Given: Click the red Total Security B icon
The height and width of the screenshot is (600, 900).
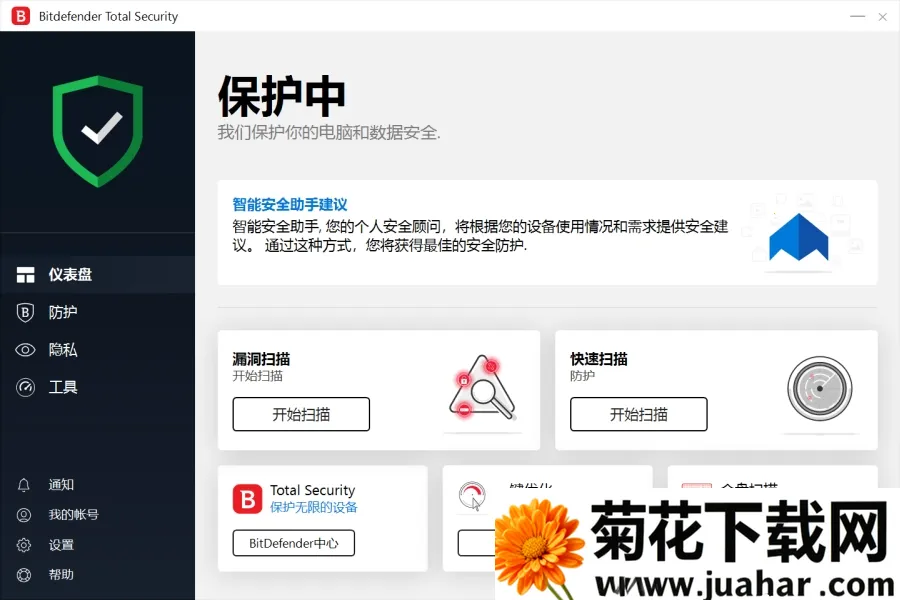Looking at the screenshot, I should pos(247,498).
